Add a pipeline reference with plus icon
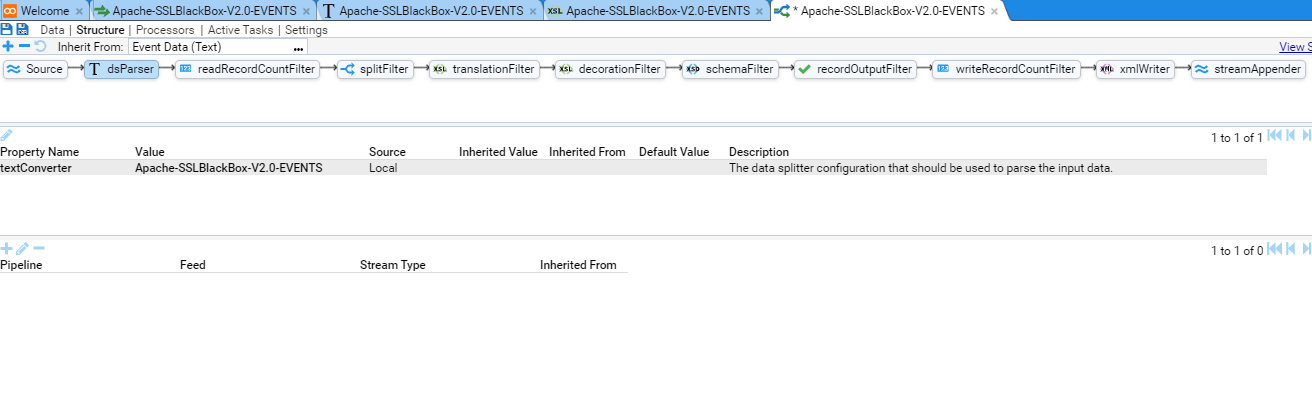This screenshot has height=400, width=1312. pos(7,248)
